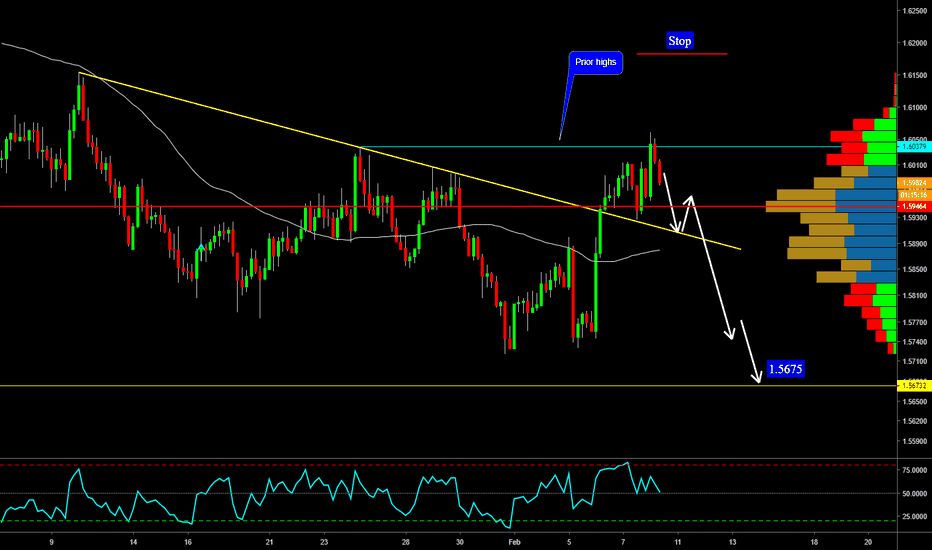The width and height of the screenshot is (932, 550).
Task: Click the "Feb" date axis label
Action: [515, 542]
